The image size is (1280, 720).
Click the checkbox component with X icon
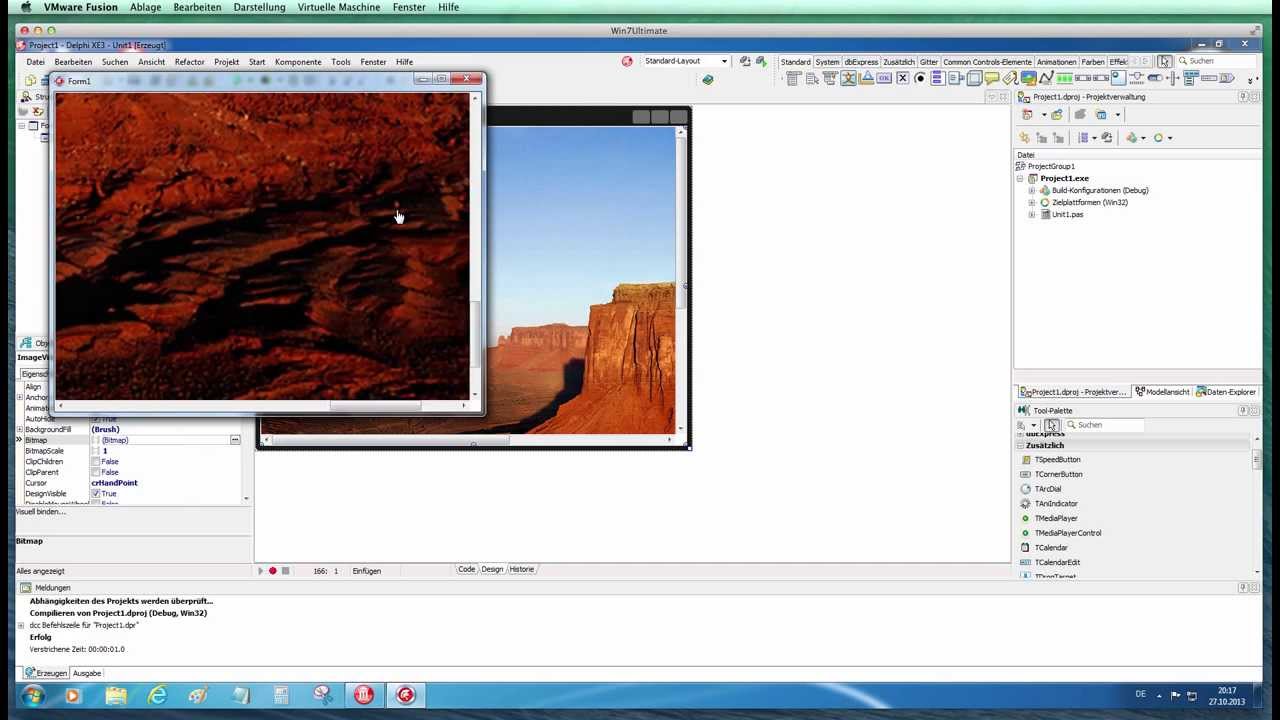coord(902,78)
